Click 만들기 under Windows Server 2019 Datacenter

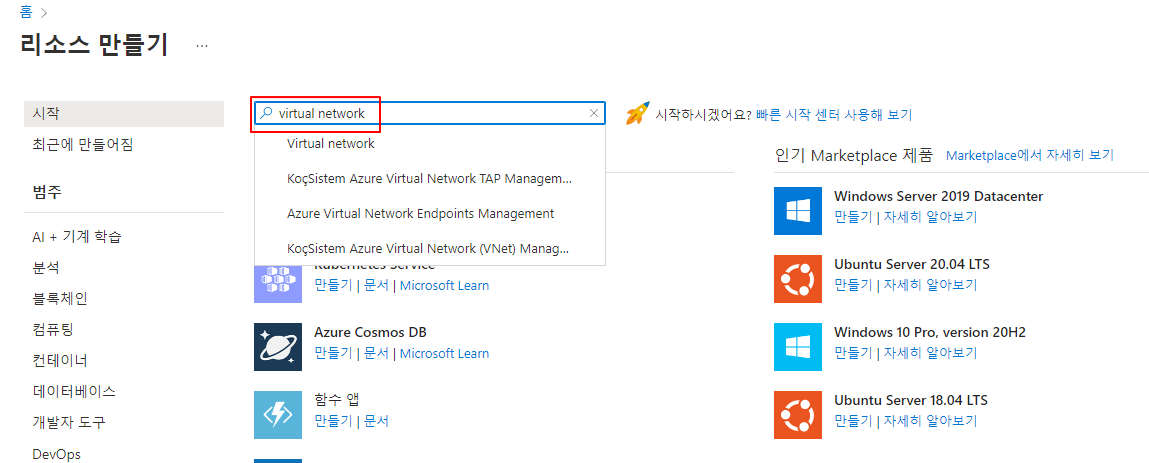pyautogui.click(x=853, y=217)
